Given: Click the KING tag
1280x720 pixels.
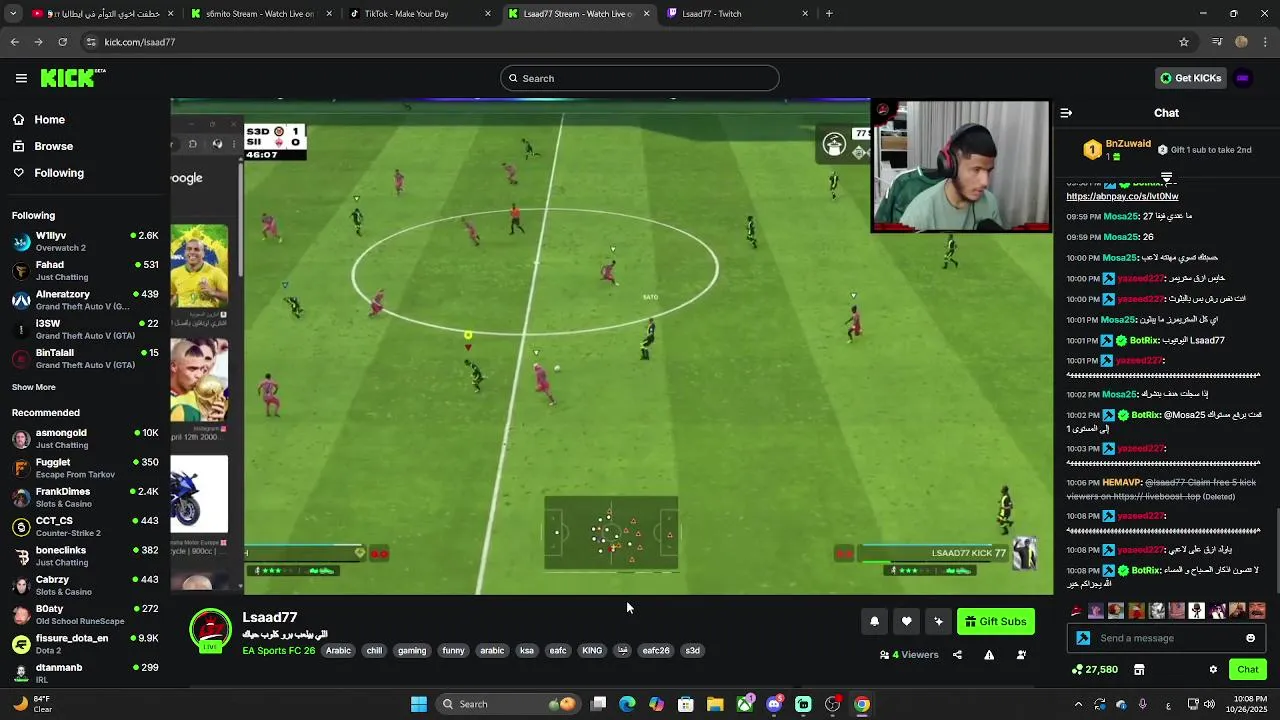Looking at the screenshot, I should pyautogui.click(x=592, y=651).
